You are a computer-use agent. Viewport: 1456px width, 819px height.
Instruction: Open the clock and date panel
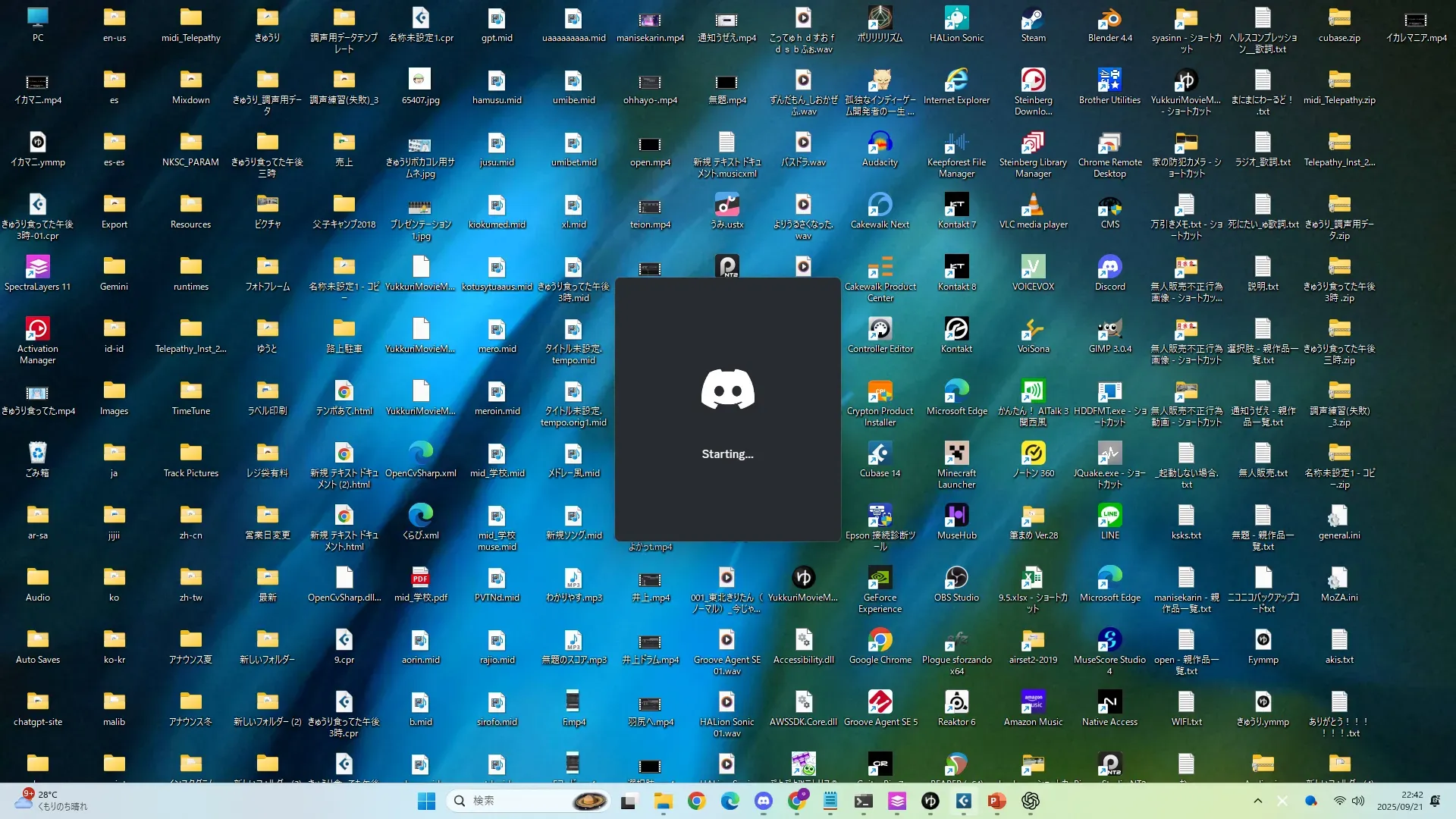[1400, 801]
